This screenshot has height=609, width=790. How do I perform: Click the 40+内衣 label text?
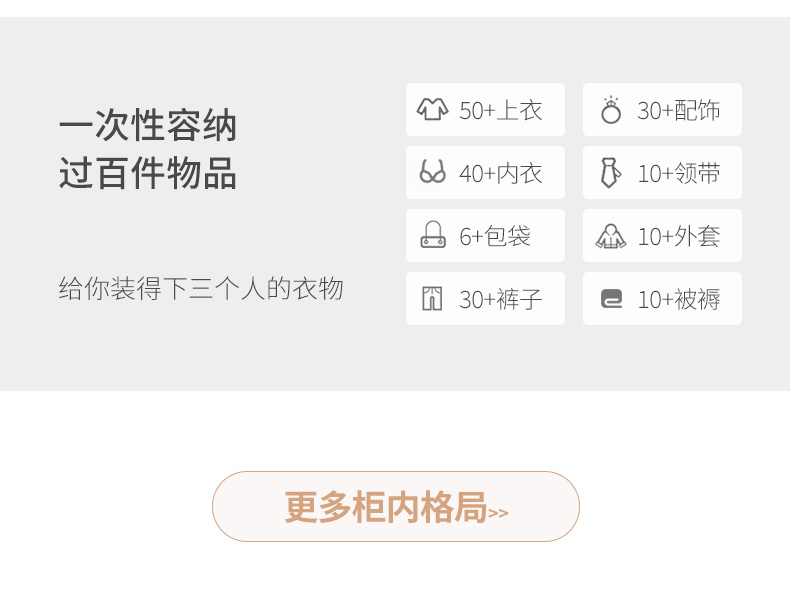click(x=500, y=173)
